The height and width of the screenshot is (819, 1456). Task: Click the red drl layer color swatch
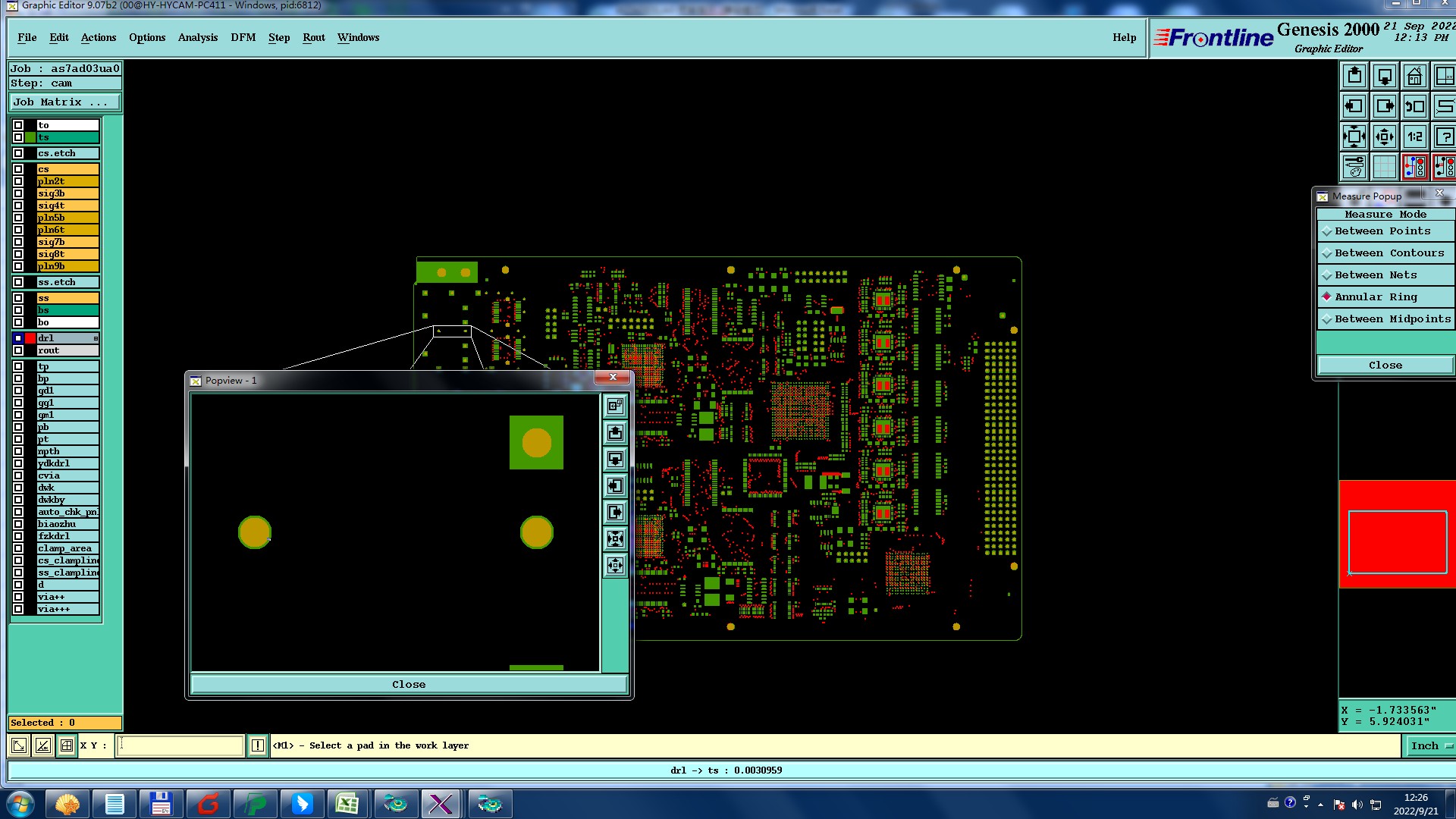(x=30, y=338)
